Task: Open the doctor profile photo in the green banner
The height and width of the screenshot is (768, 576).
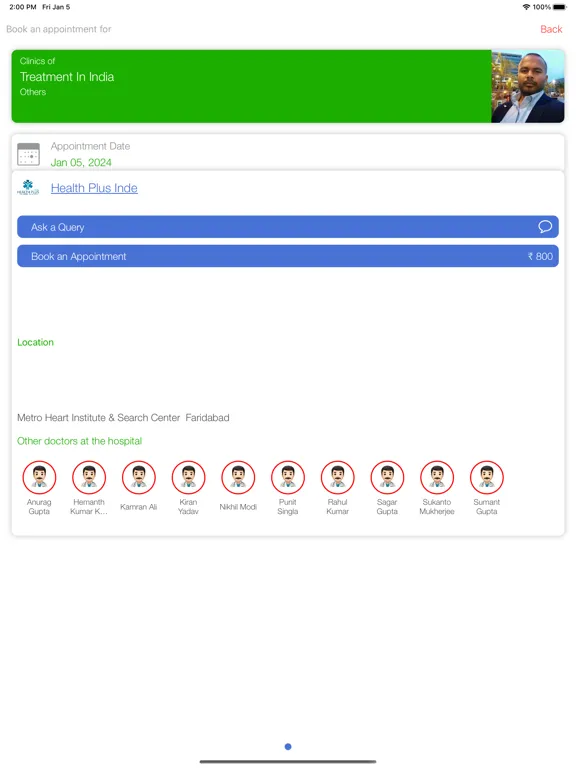Action: coord(528,86)
